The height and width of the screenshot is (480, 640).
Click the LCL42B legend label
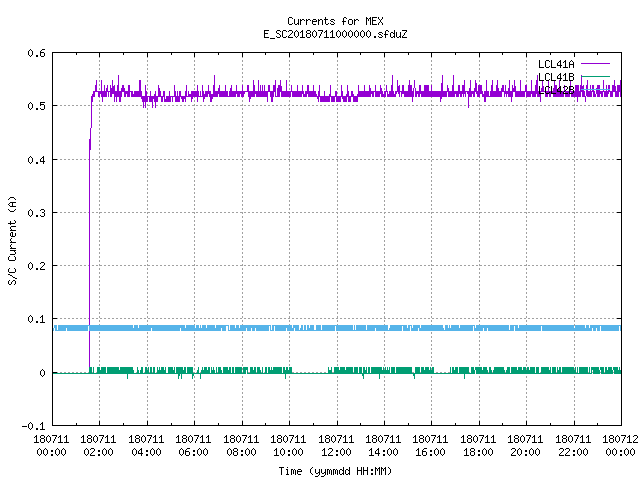coord(556,90)
